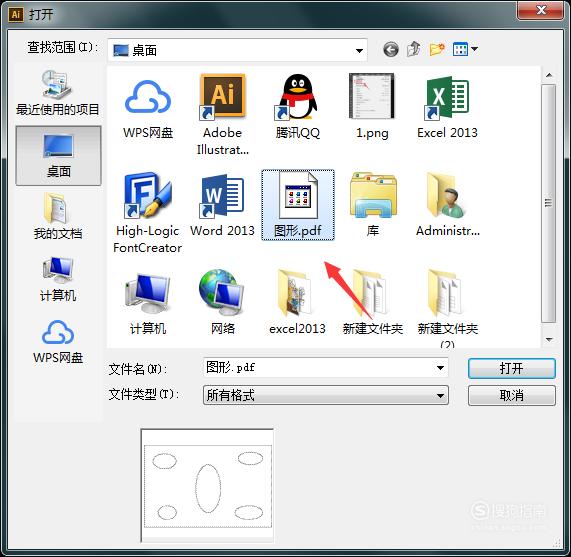The height and width of the screenshot is (557, 571).
Task: Click the back navigation arrow icon
Action: 391,49
